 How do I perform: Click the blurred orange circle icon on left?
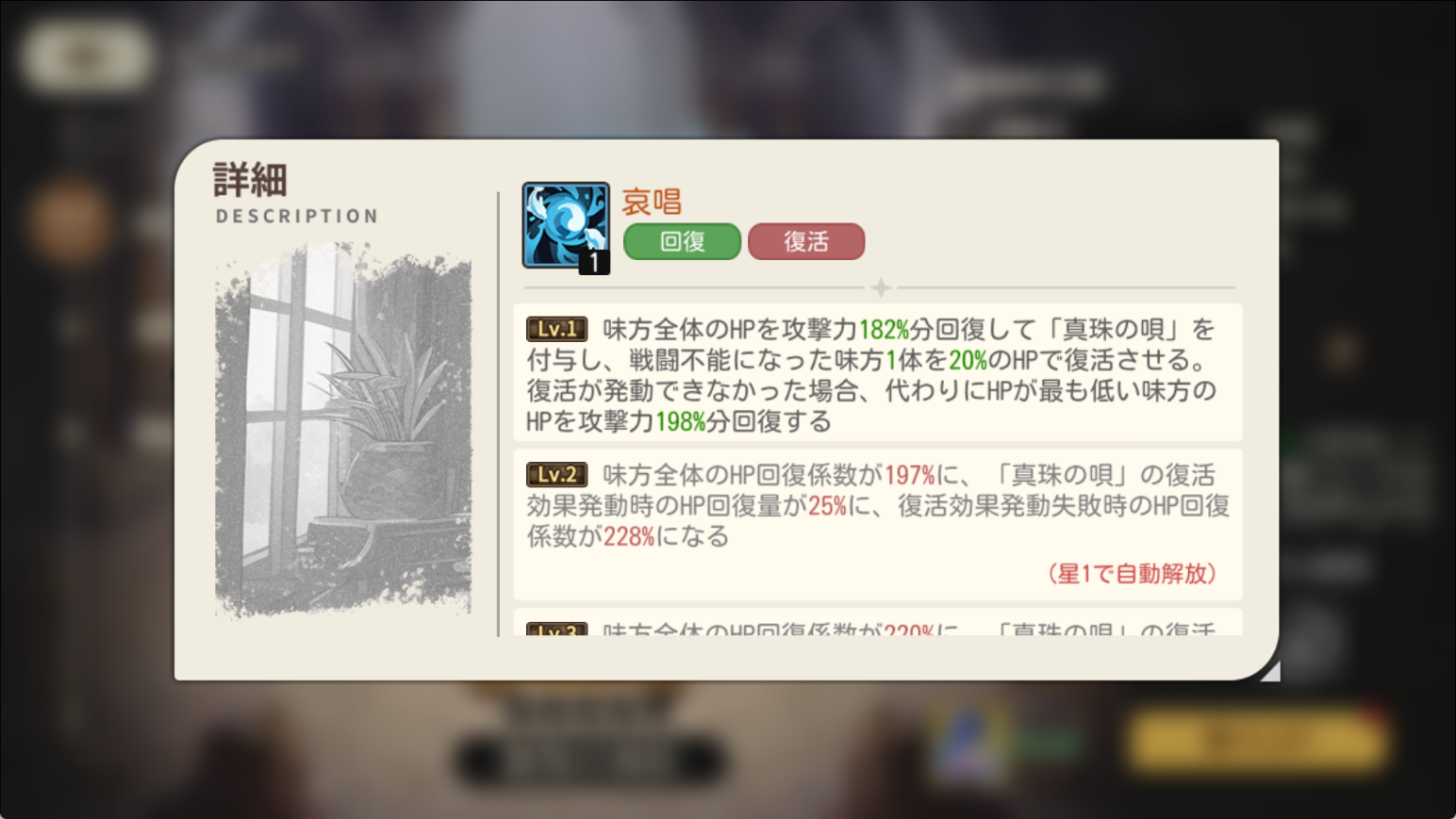[69, 222]
